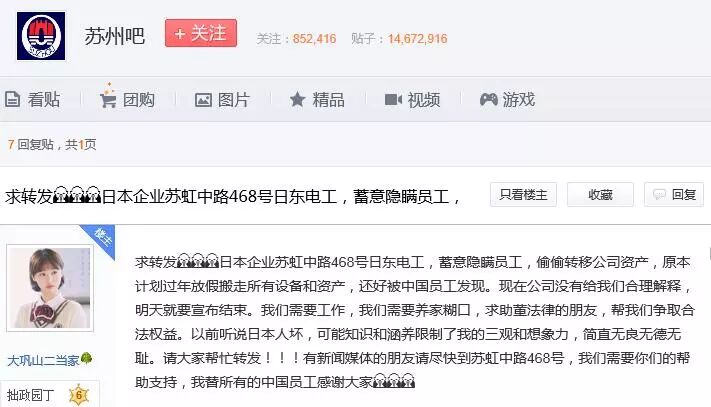This screenshot has height=407, width=711.
Task: Click the level 6 badge icon
Action: pyautogui.click(x=79, y=395)
